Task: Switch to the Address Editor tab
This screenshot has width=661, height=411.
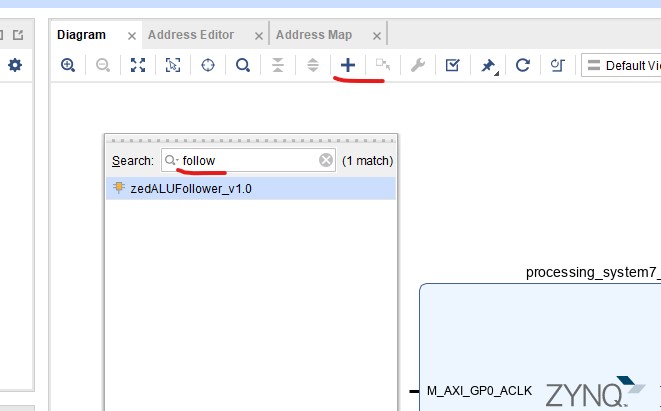Action: [191, 35]
